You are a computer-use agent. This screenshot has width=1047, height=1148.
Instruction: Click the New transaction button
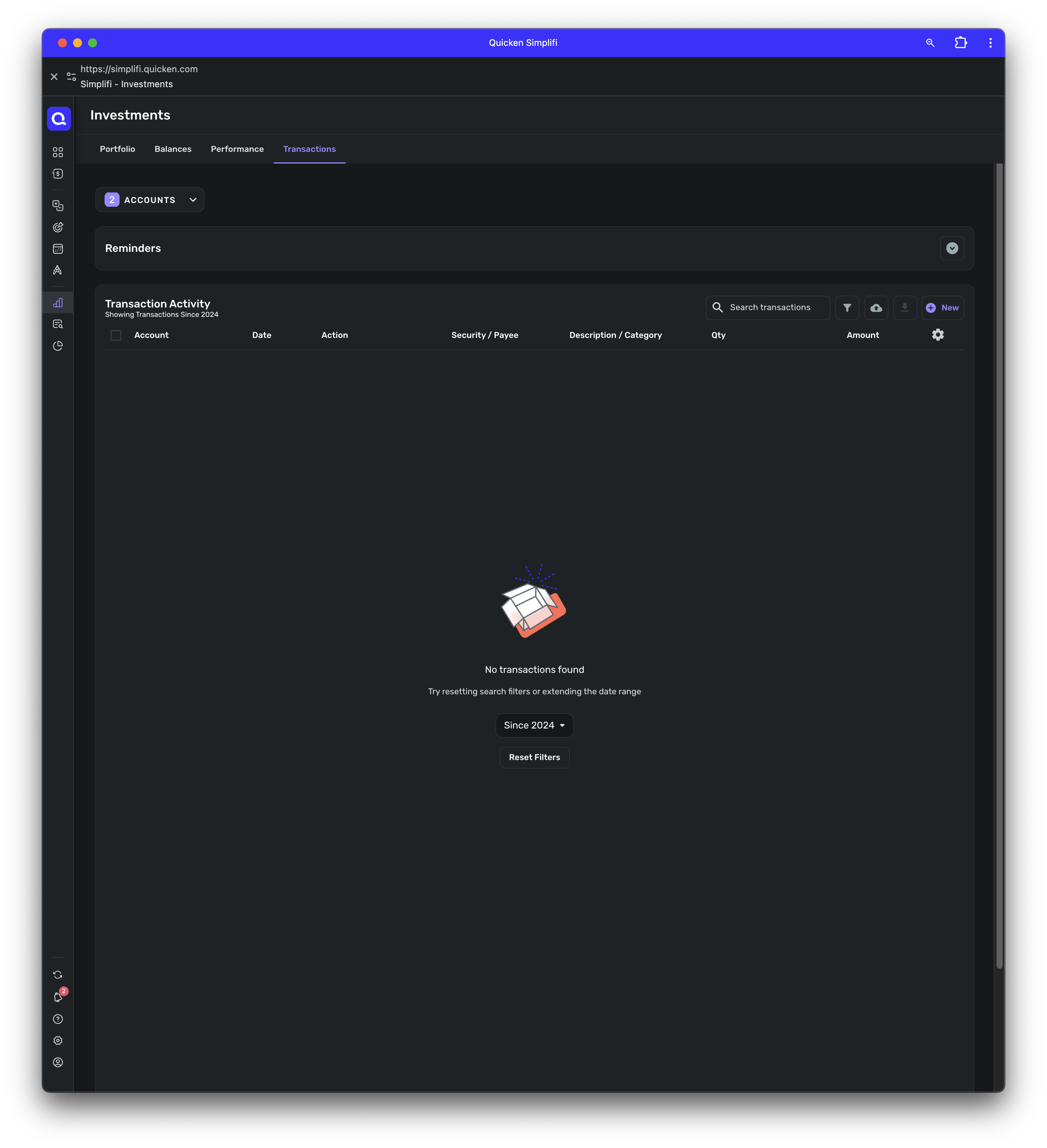[x=943, y=307]
